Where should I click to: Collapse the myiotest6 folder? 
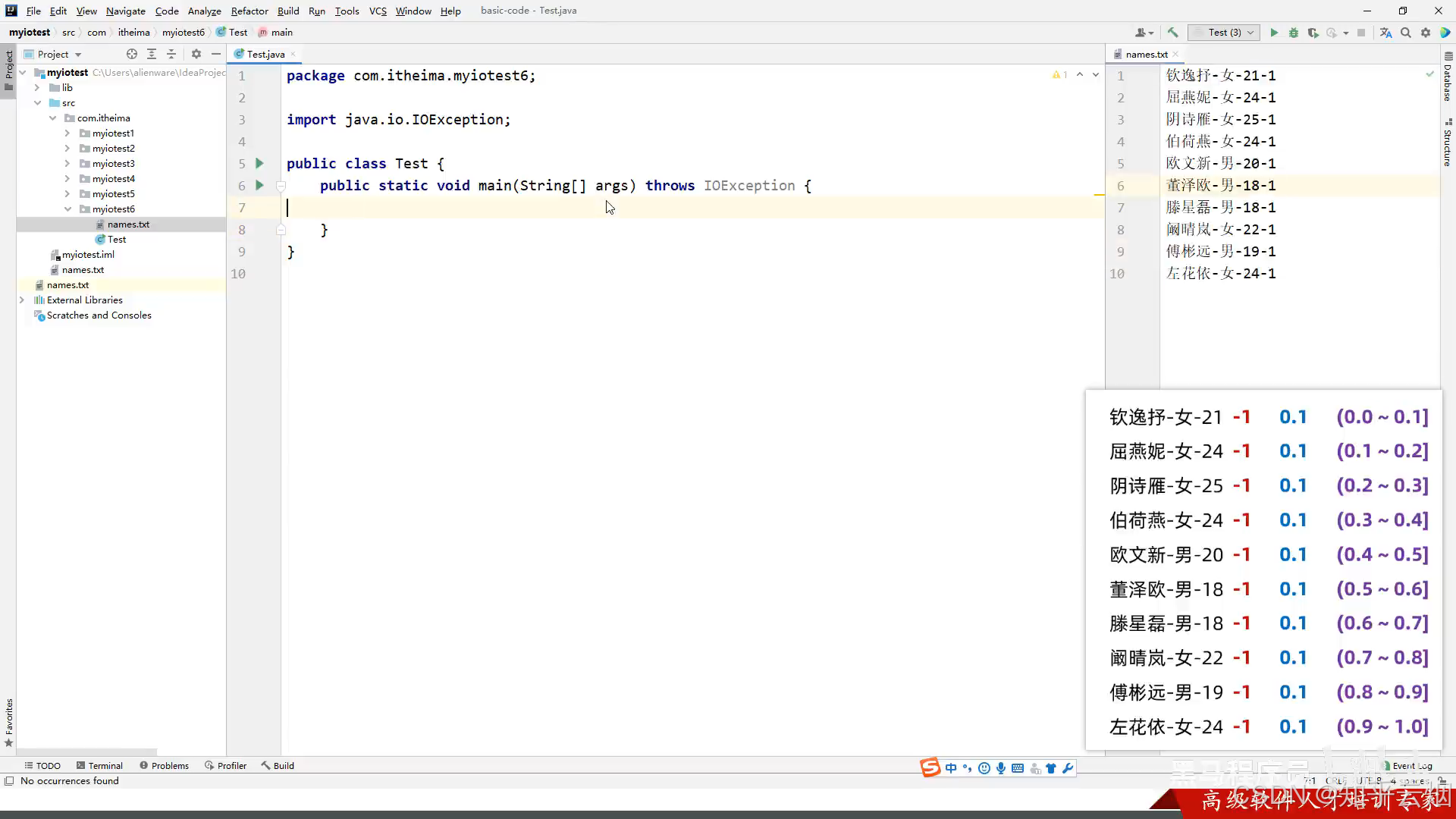coord(67,209)
